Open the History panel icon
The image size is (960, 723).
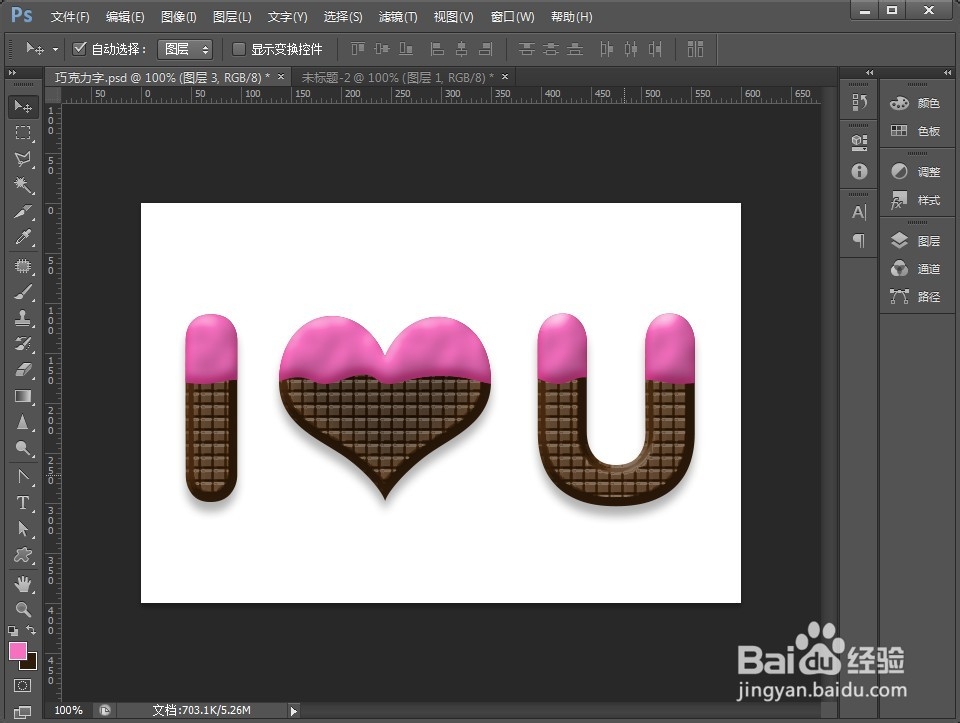pyautogui.click(x=860, y=102)
